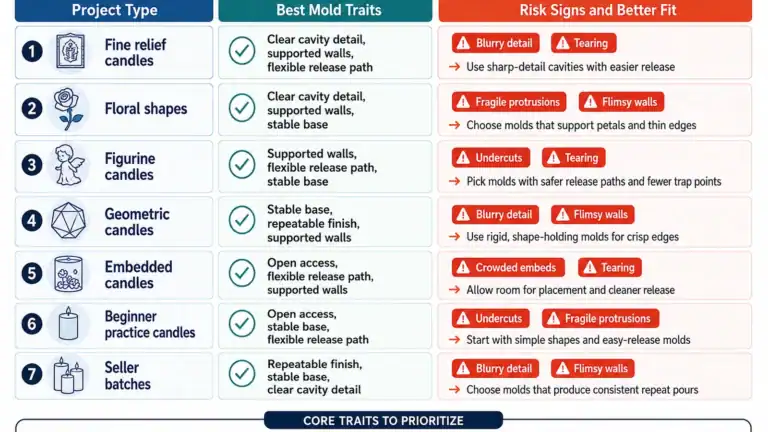Select the rose icon for Floral shapes
This screenshot has width=768, height=432.
pyautogui.click(x=68, y=109)
